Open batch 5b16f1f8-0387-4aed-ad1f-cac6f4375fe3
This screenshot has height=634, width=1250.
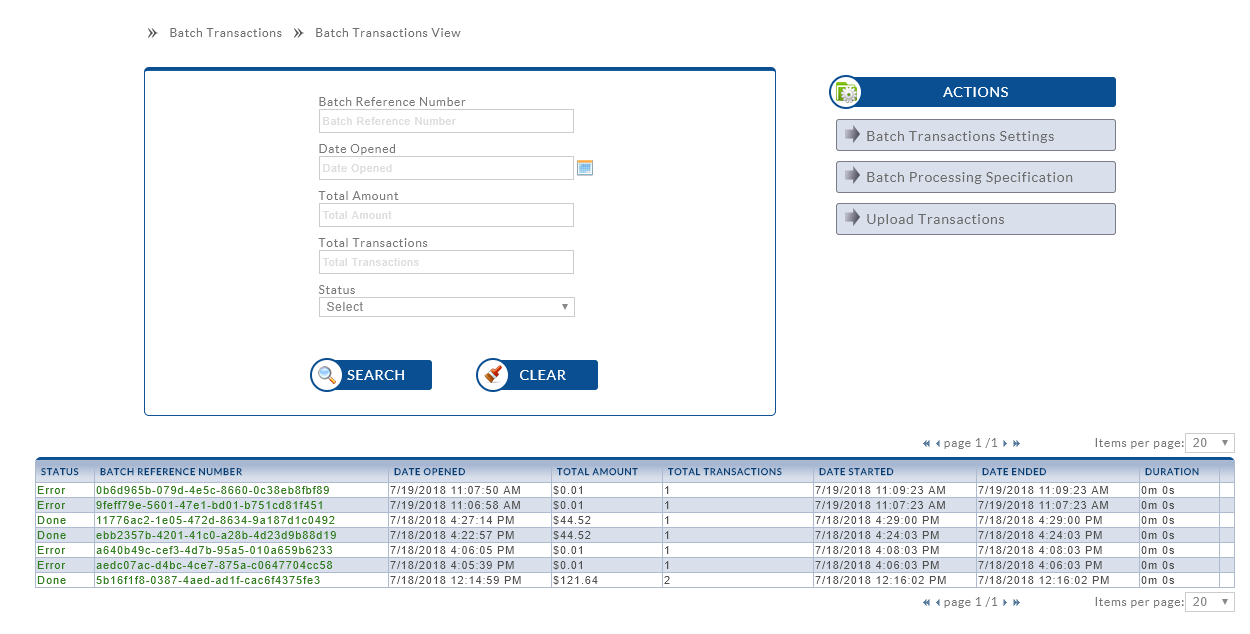pos(208,580)
